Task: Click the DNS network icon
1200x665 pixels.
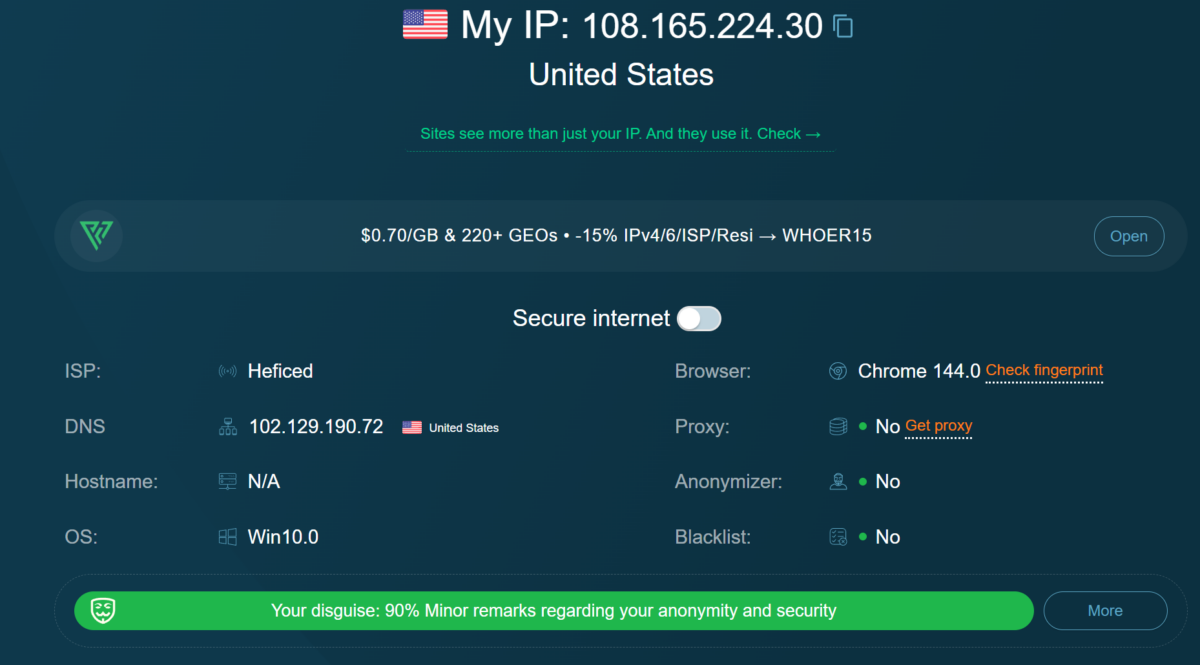Action: [227, 426]
